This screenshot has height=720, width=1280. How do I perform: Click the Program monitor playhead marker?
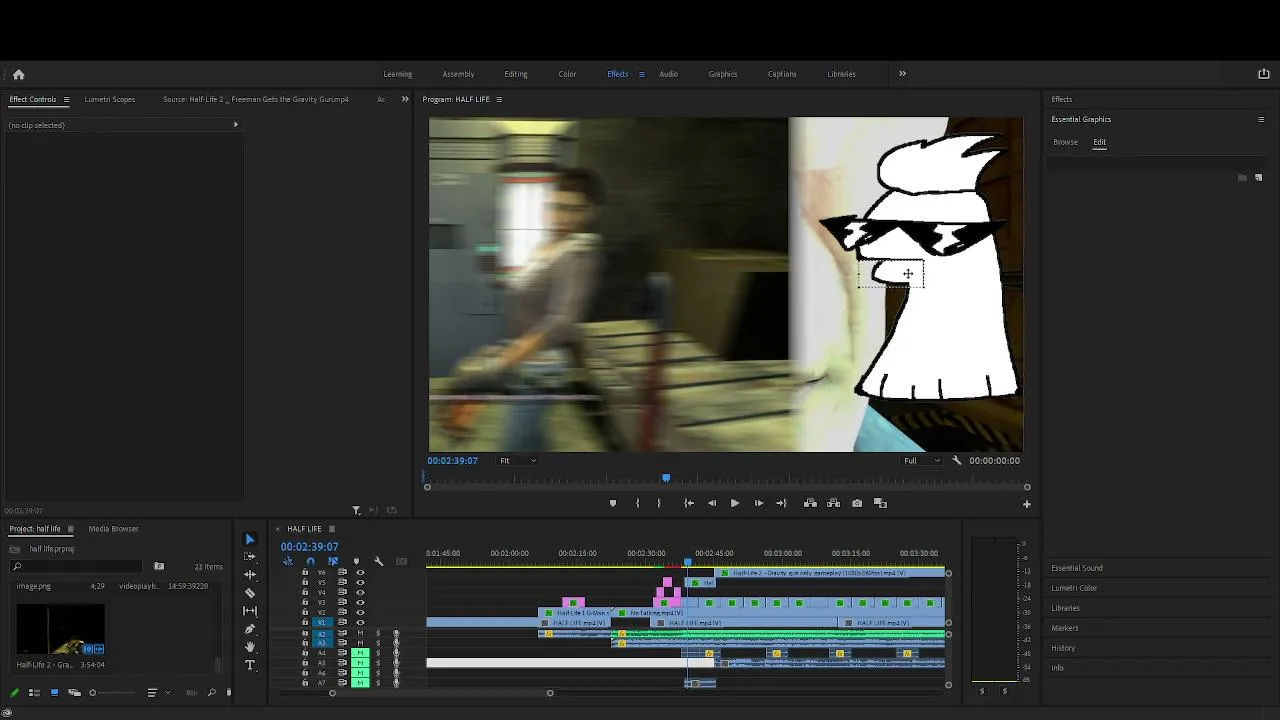coord(666,478)
